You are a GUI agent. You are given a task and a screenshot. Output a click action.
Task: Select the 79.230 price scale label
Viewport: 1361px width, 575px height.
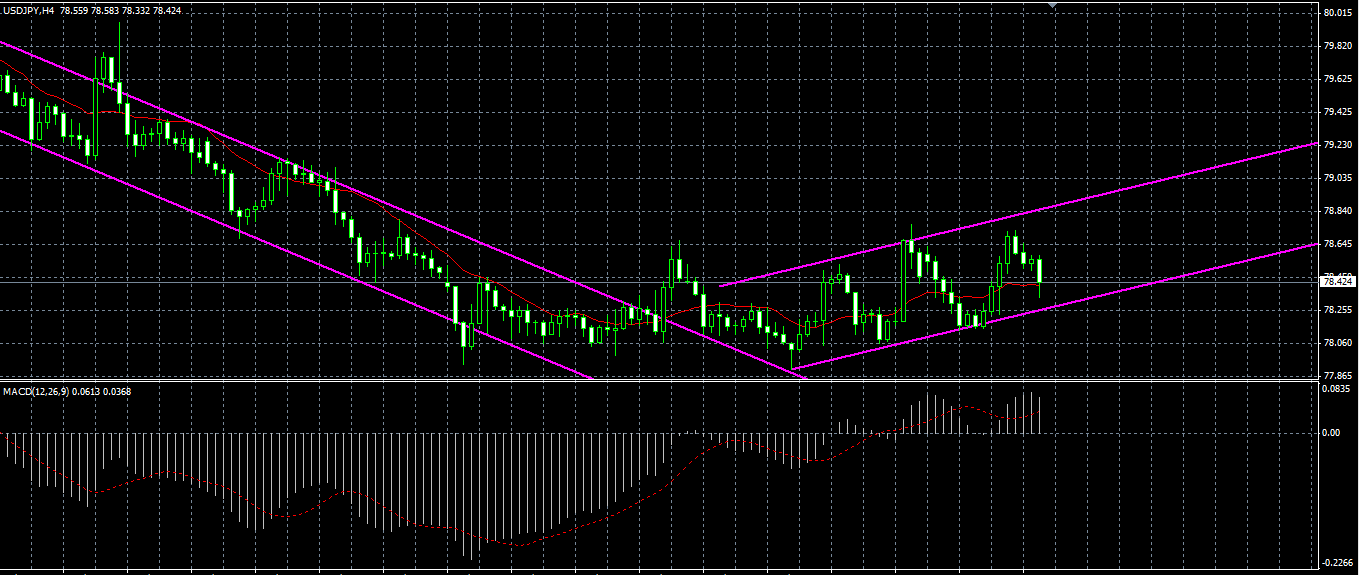tap(1337, 145)
